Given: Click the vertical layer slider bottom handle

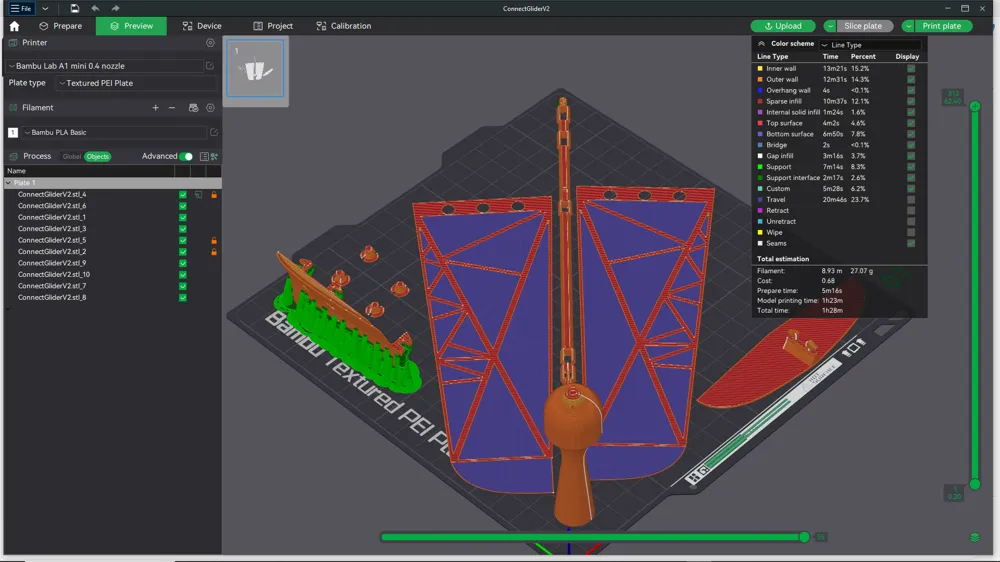Looking at the screenshot, I should click(974, 484).
